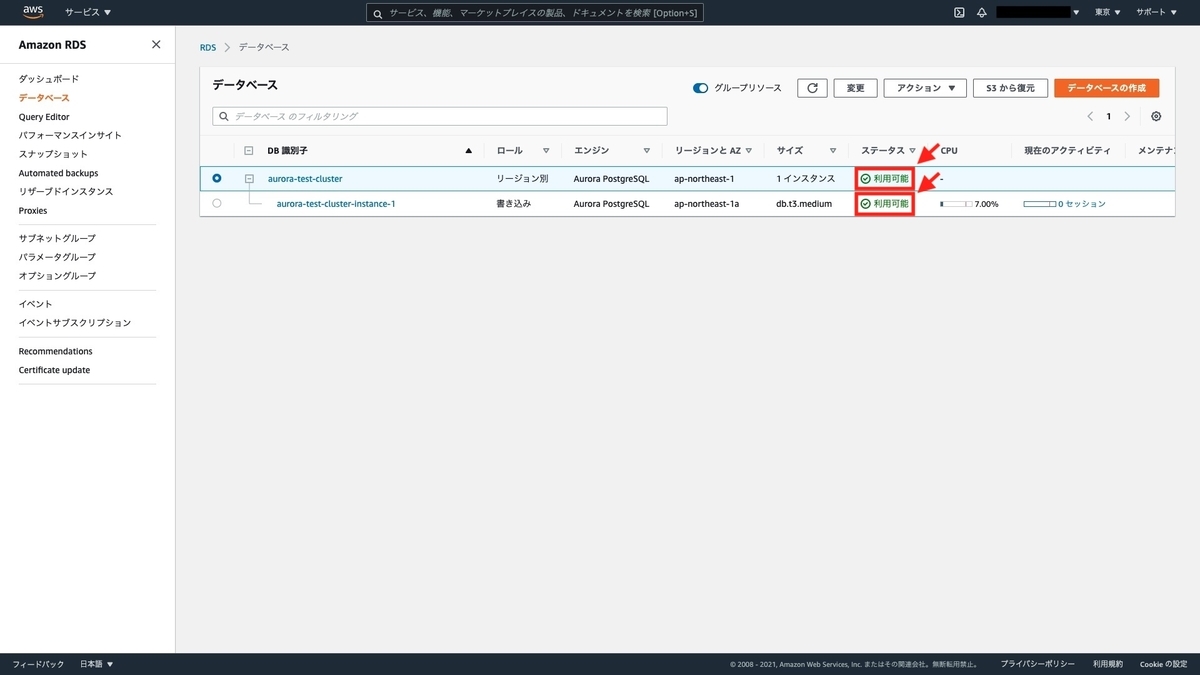This screenshot has height=675, width=1200.
Task: Open パフォーマンスインサイト in the sidebar
Action: tap(70, 135)
